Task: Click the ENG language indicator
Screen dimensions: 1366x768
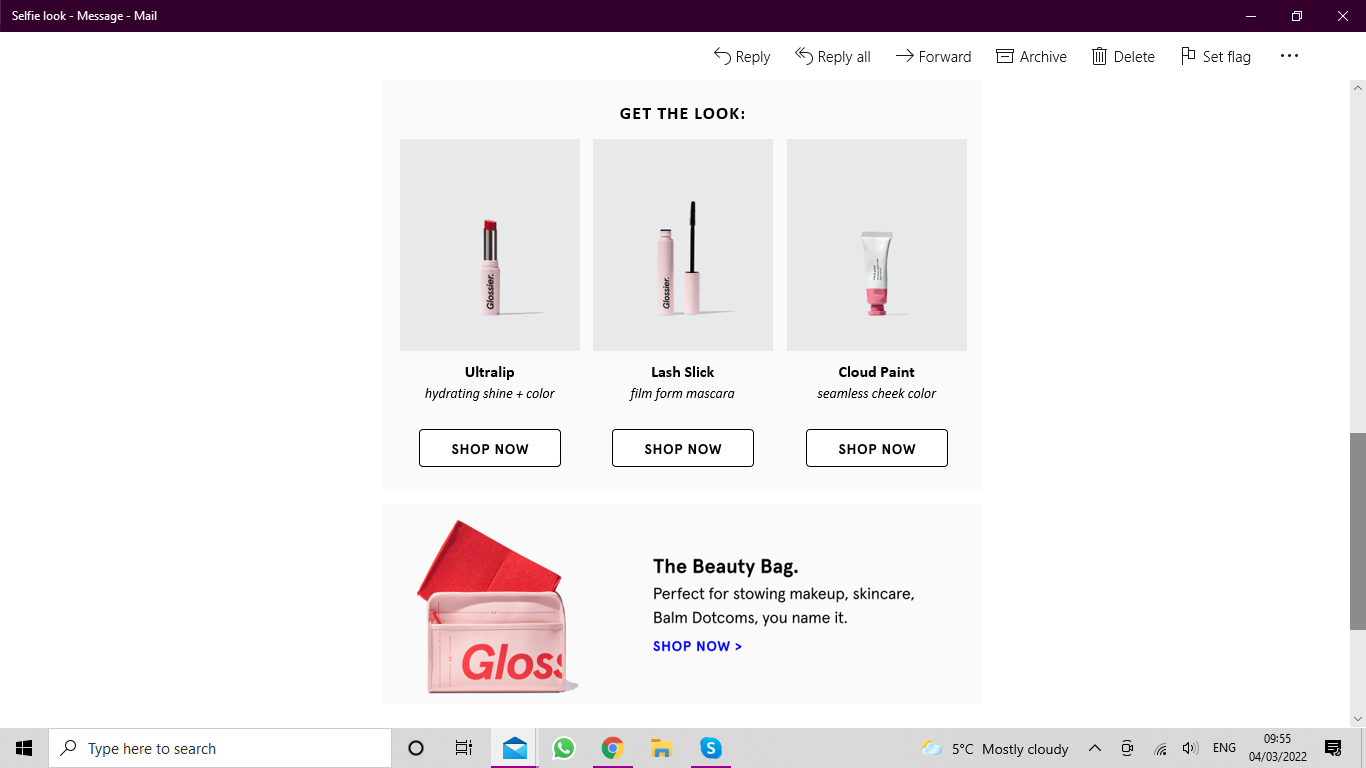Action: pos(1224,748)
